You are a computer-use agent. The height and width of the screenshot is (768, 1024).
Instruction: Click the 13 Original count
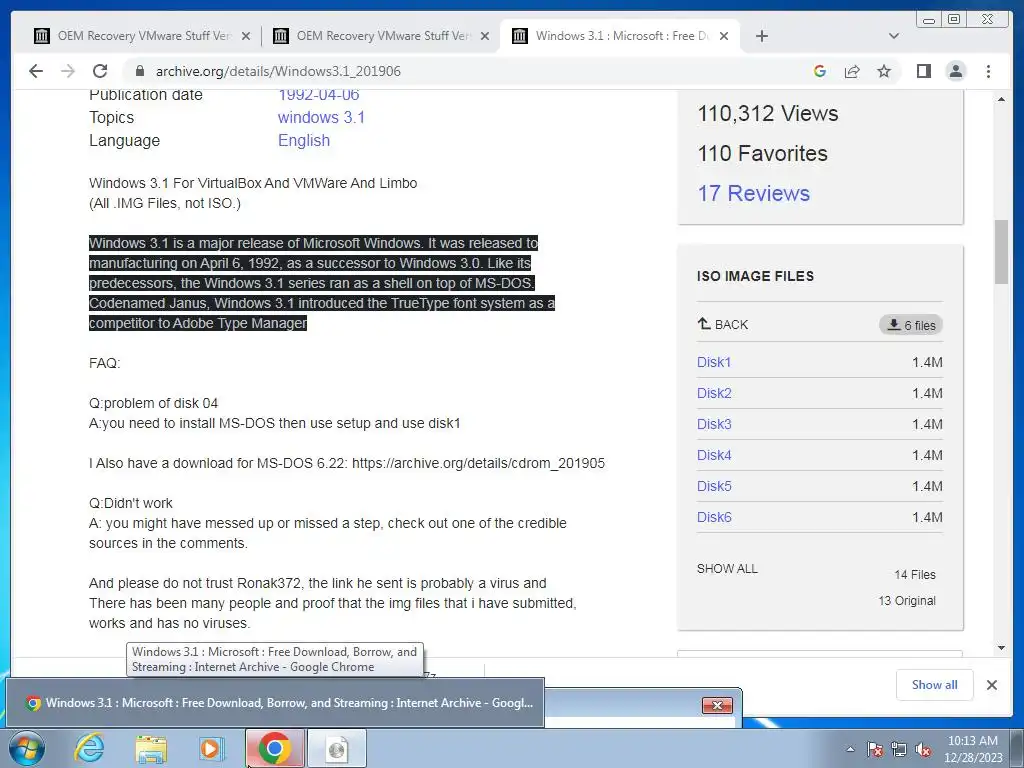click(907, 601)
